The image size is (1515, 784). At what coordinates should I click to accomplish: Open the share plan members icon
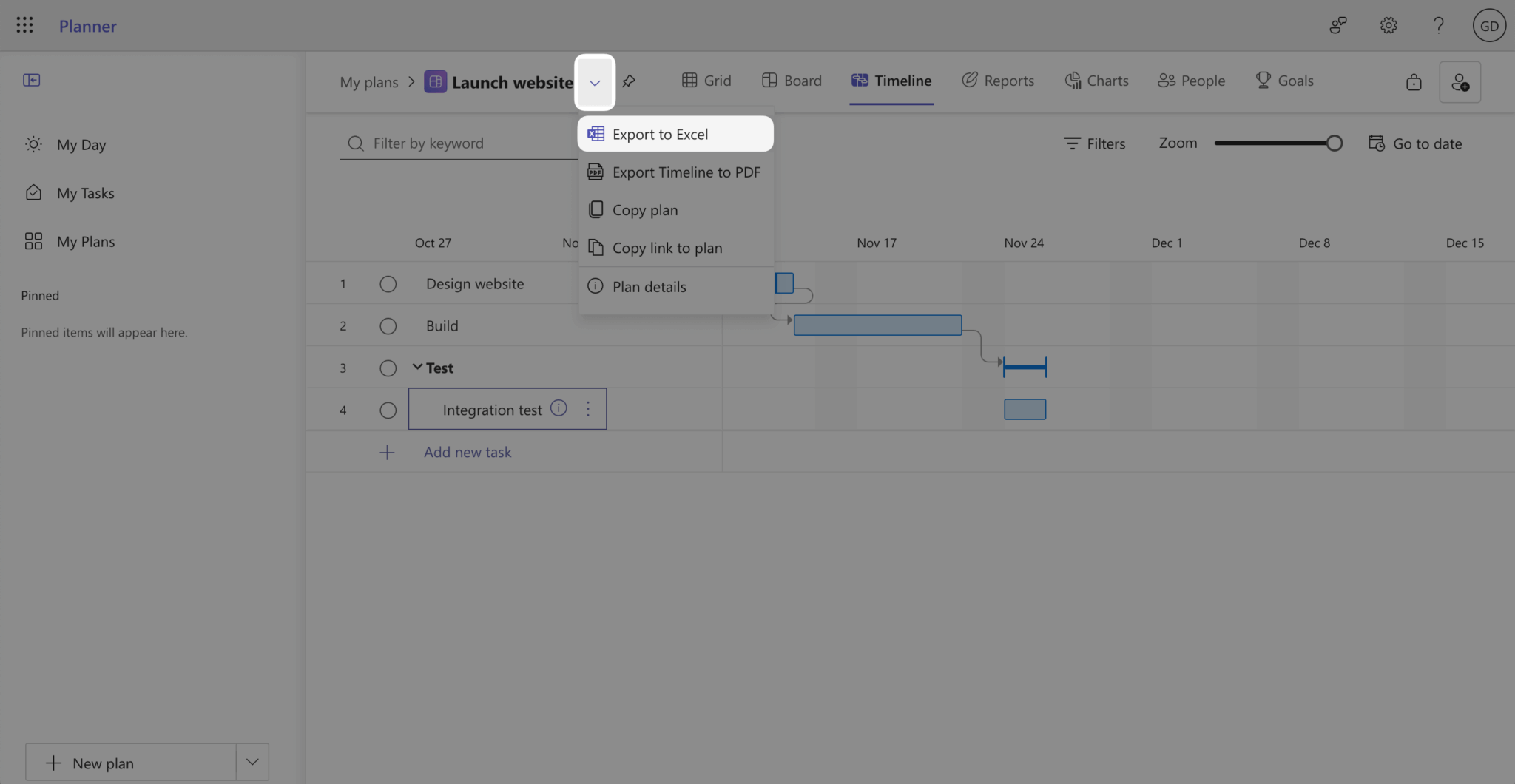pos(1460,82)
